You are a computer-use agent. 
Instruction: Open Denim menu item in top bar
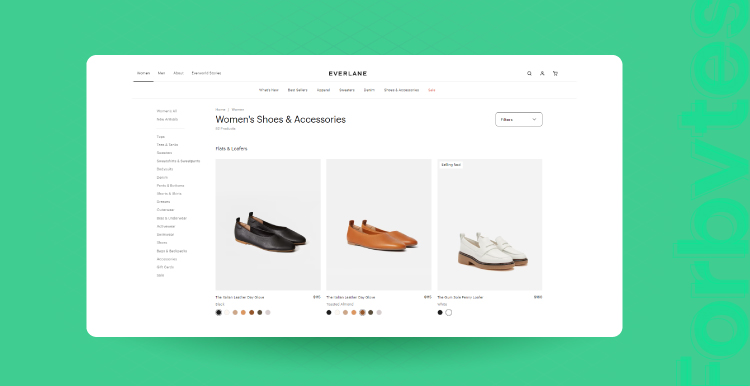[x=369, y=90]
